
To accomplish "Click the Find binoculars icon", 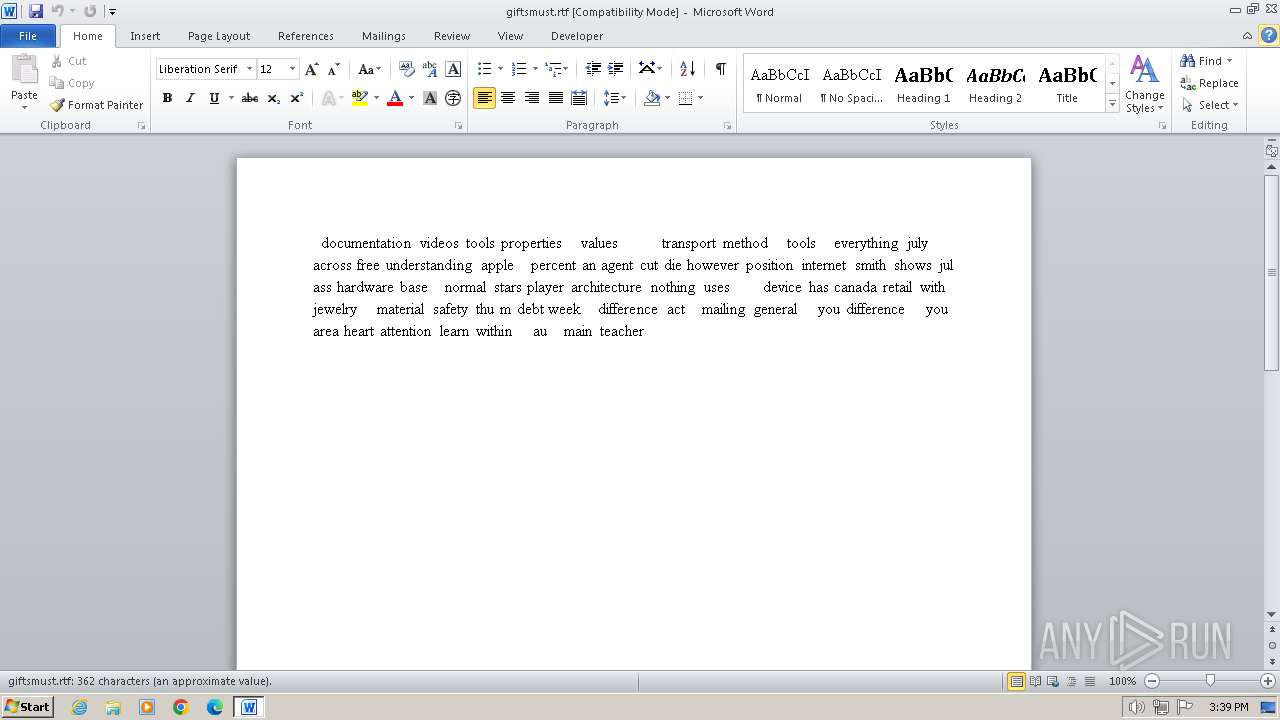I will coord(1188,61).
